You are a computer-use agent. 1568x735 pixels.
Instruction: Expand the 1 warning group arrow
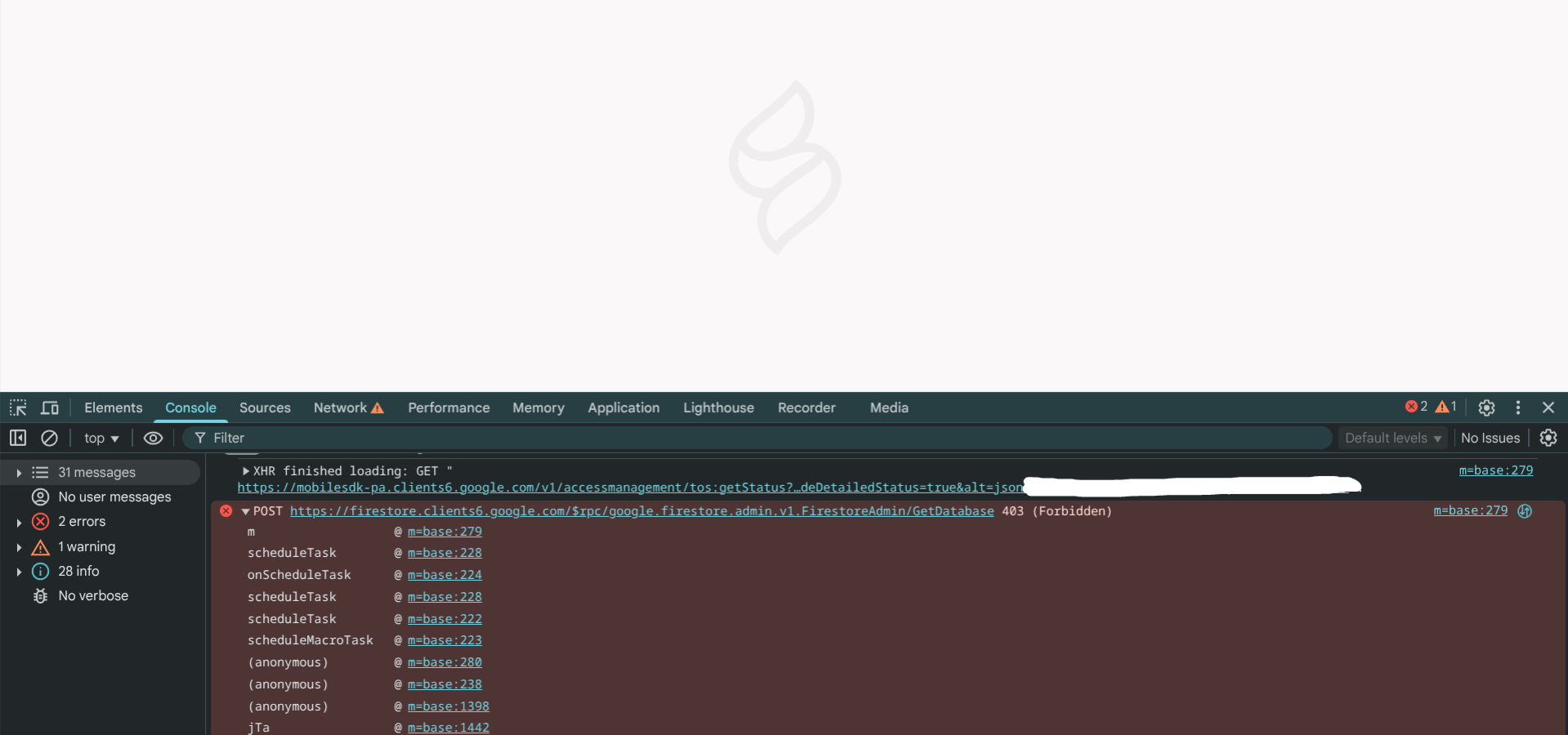point(19,547)
